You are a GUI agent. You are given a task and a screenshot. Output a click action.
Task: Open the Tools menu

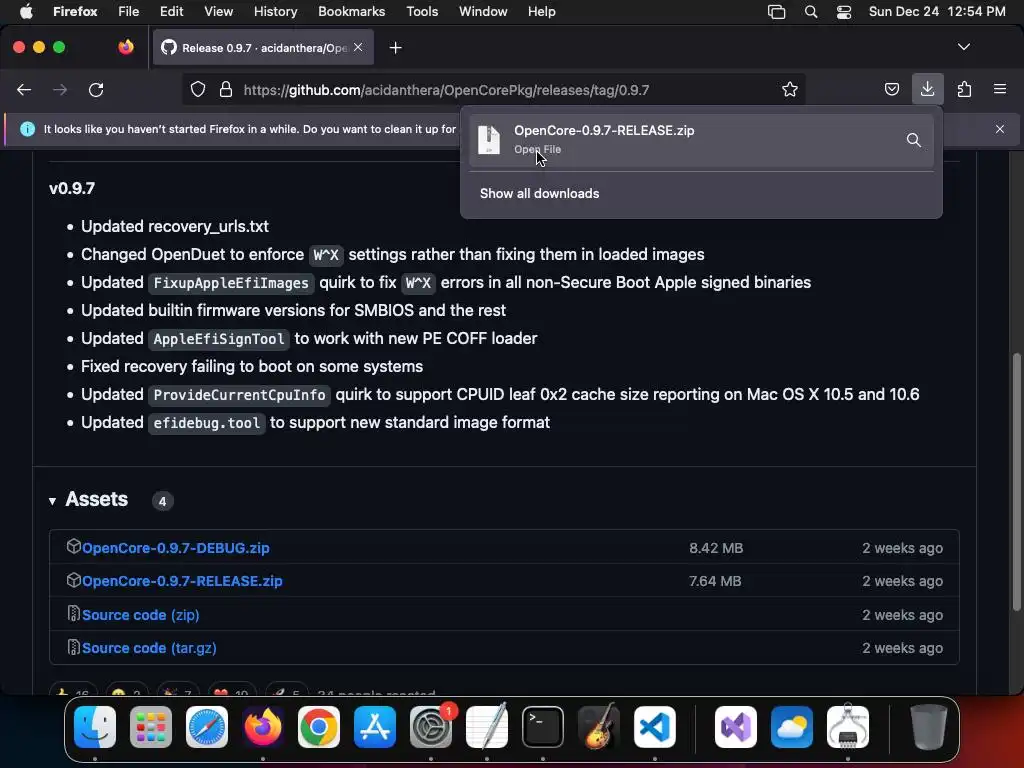click(x=422, y=11)
